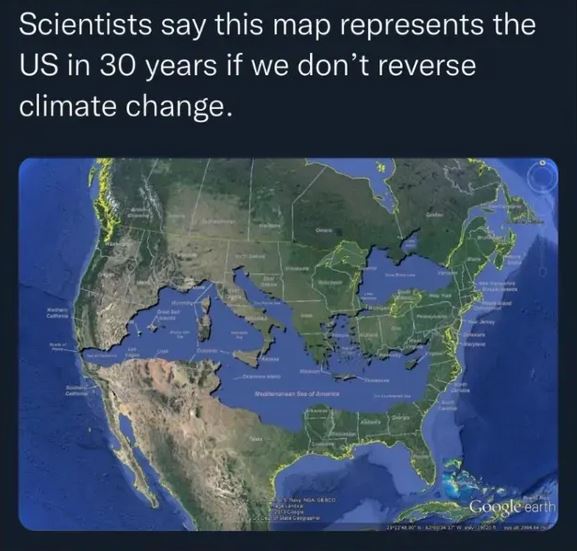The width and height of the screenshot is (577, 551).
Task: Click the Quebec label on map
Action: tap(434, 214)
